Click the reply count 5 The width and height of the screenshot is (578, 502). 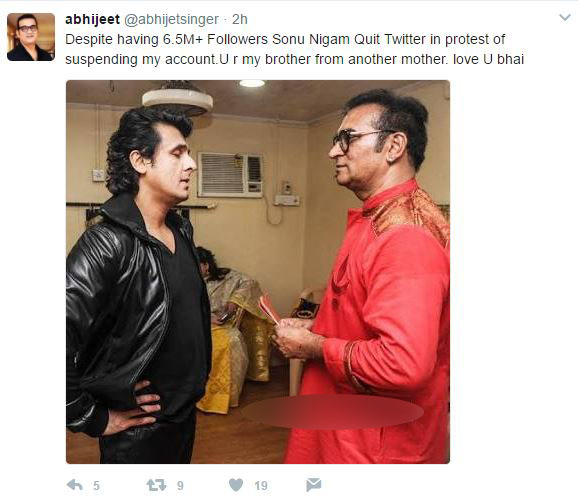point(96,485)
